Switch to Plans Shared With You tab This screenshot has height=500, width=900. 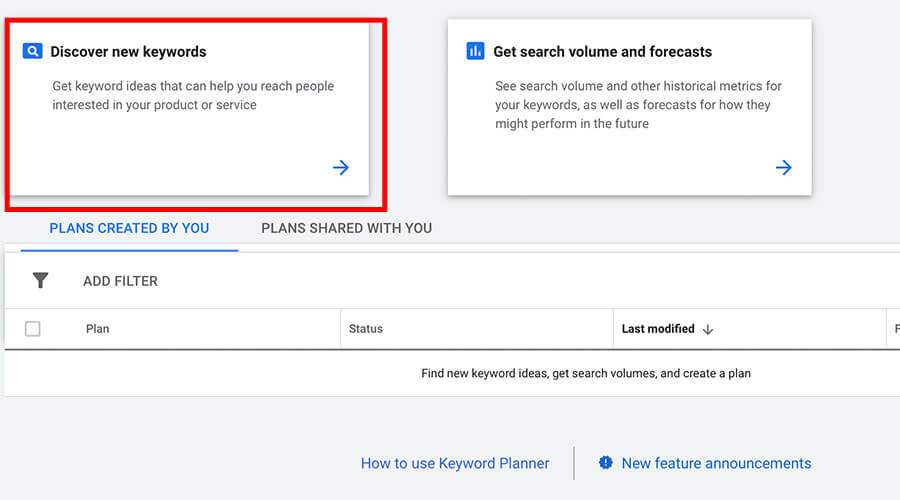[x=347, y=228]
